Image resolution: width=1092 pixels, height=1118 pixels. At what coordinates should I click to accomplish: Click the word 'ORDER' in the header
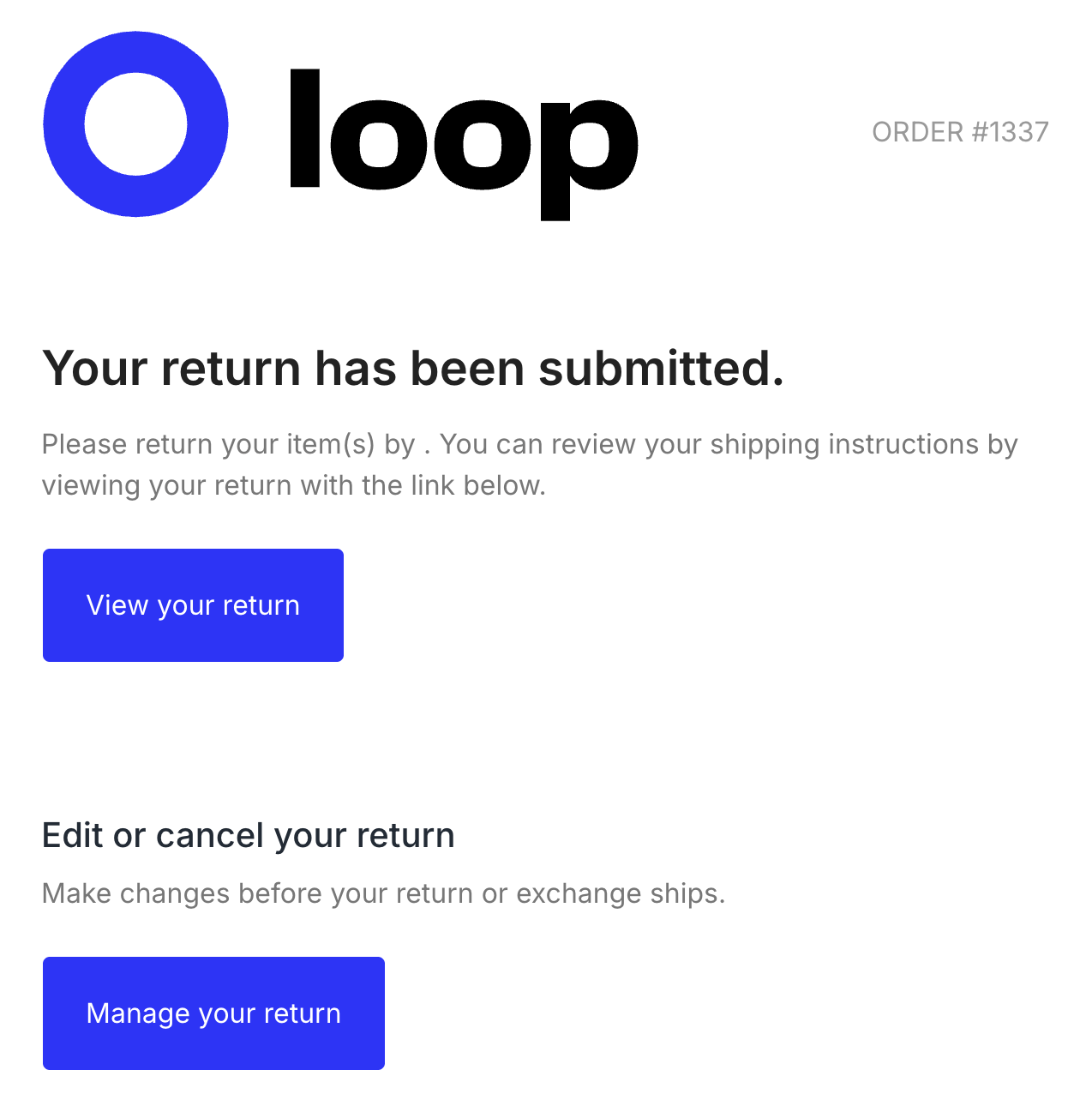(917, 132)
